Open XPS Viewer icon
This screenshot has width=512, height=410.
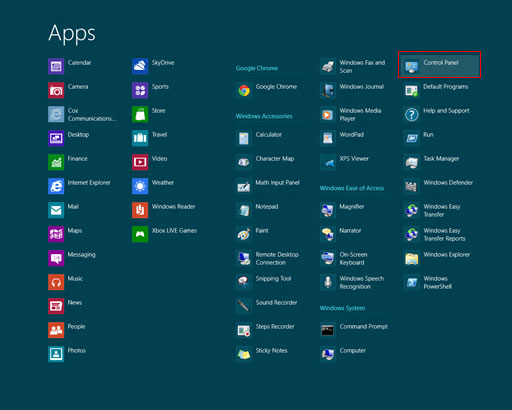(x=328, y=162)
